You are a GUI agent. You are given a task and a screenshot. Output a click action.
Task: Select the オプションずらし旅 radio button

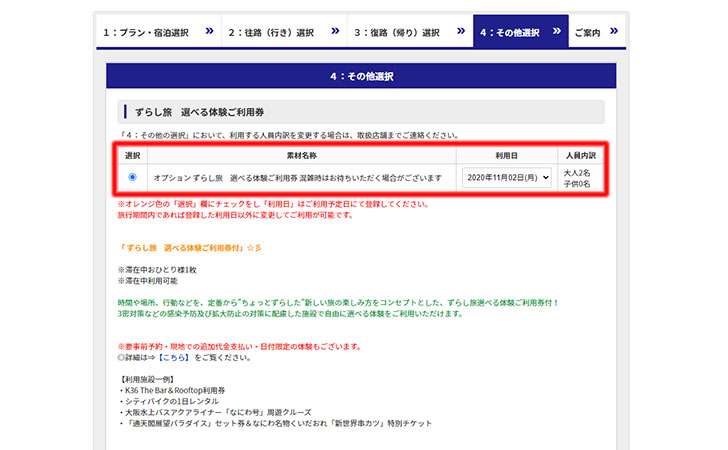(132, 177)
